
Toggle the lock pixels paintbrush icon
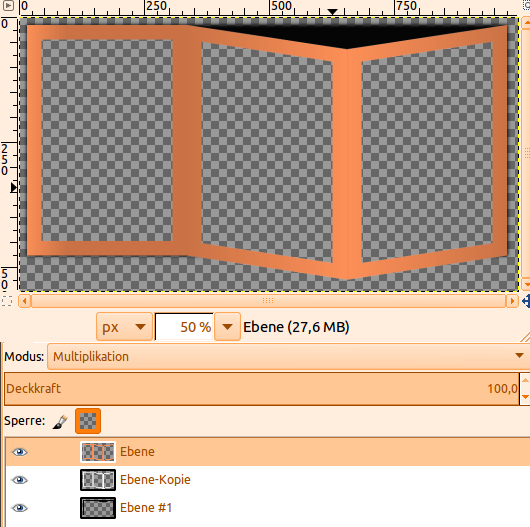pyautogui.click(x=60, y=422)
